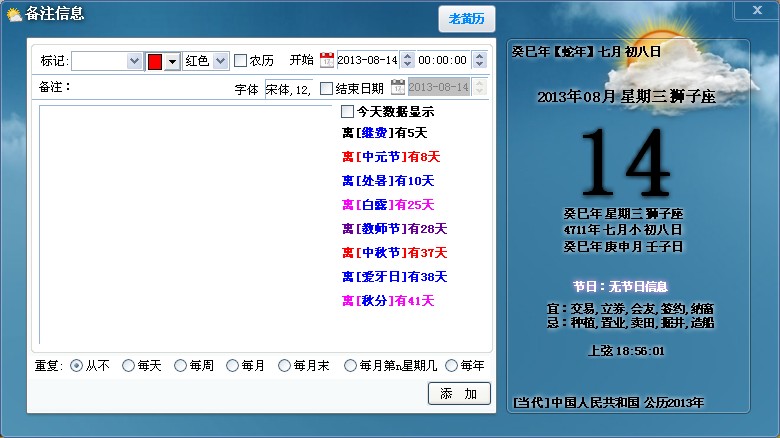
Task: Check the 结束日期 end date checkbox
Action: pyautogui.click(x=327, y=88)
